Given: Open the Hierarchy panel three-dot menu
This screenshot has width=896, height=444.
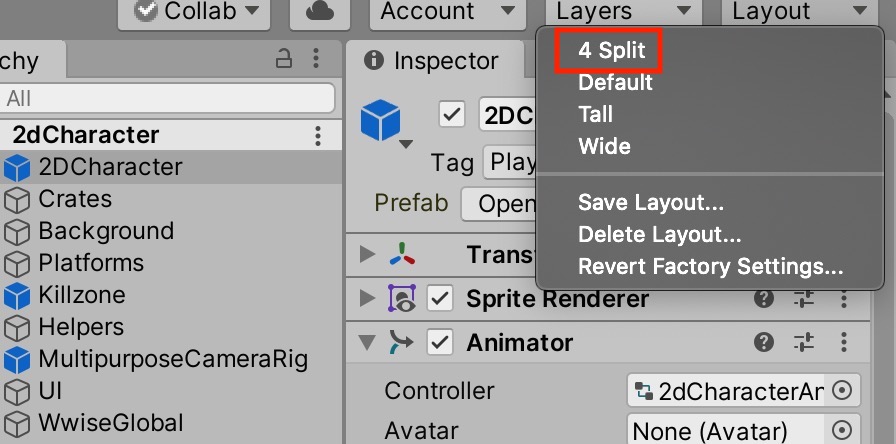Looking at the screenshot, I should click(x=316, y=58).
